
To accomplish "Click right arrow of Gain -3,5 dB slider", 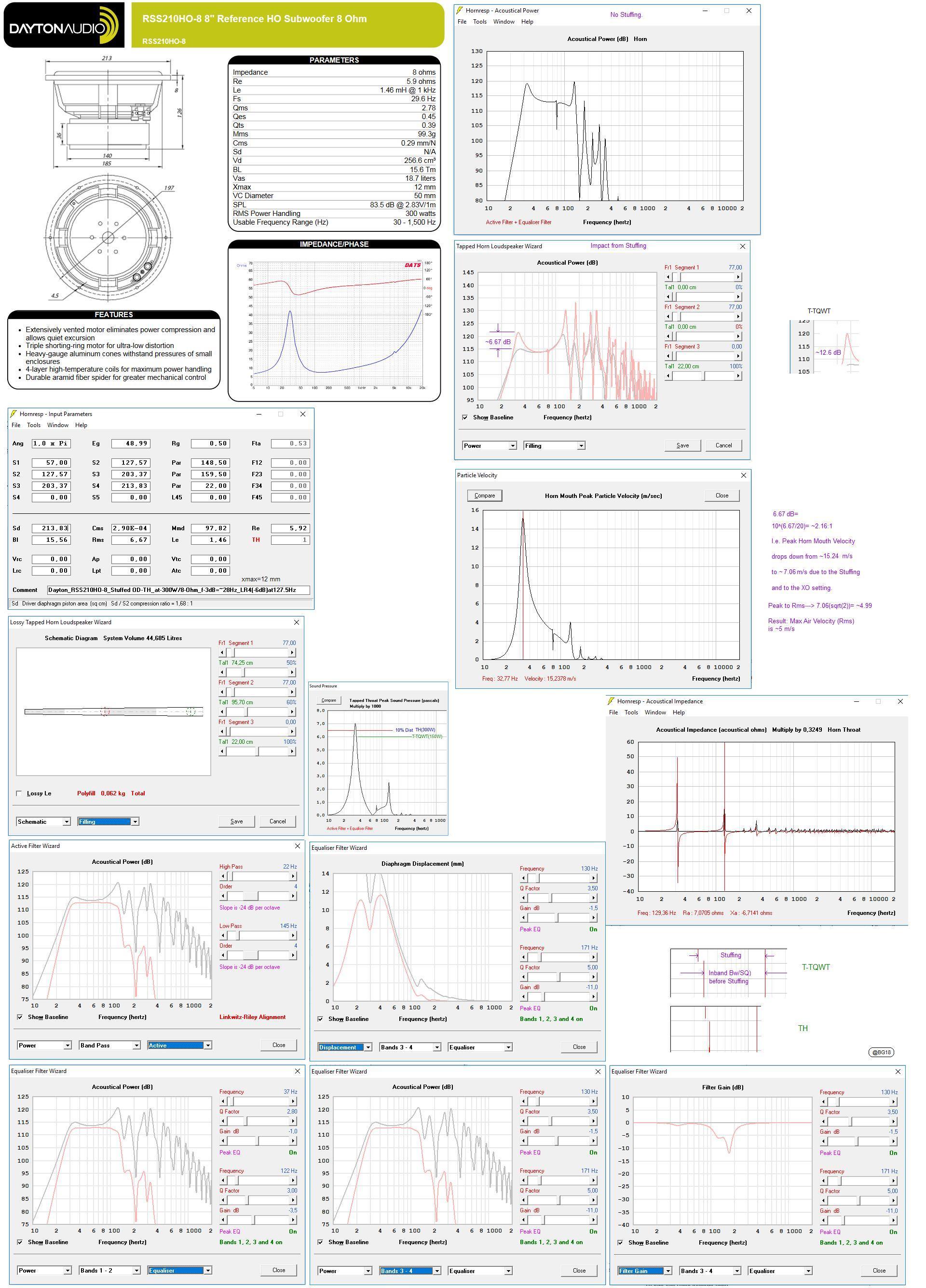I will click(293, 1220).
